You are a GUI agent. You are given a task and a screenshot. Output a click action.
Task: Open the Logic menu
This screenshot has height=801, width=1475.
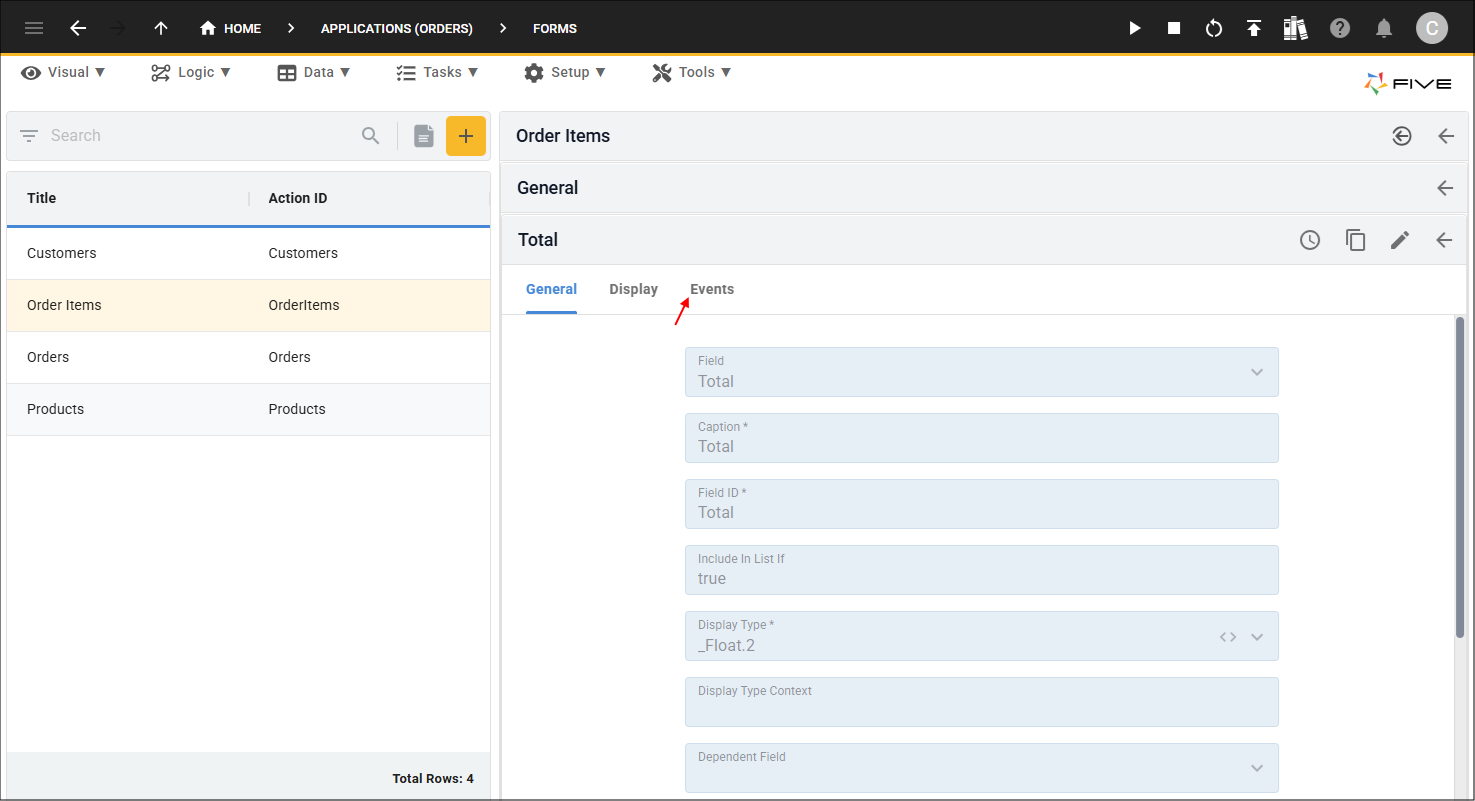coord(191,72)
